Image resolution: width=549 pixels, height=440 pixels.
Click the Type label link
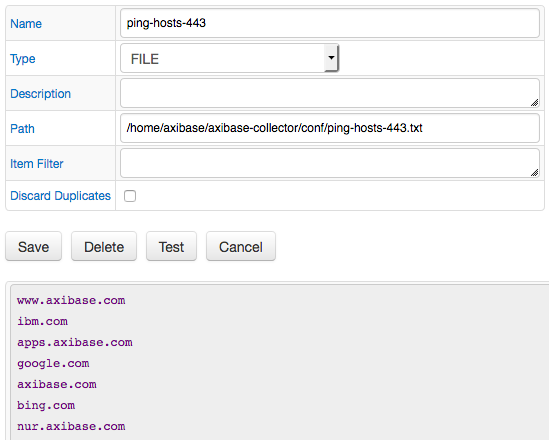(x=23, y=59)
